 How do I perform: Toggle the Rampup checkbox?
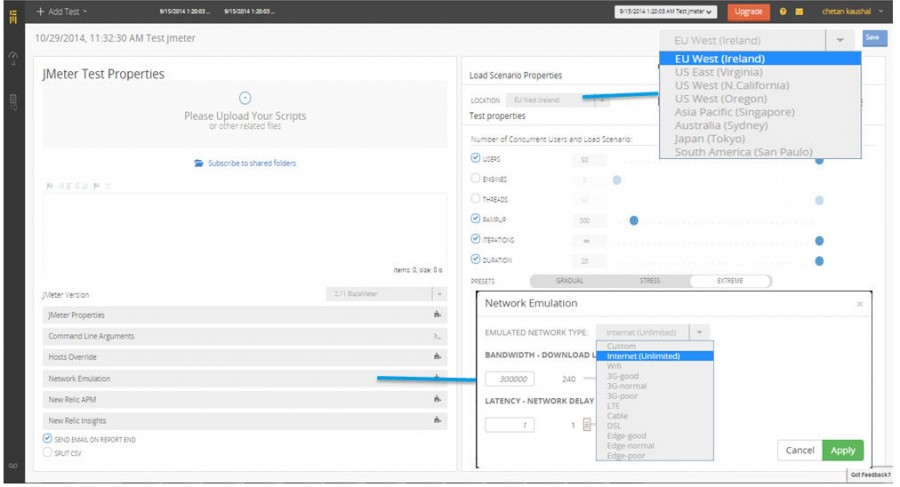(475, 219)
